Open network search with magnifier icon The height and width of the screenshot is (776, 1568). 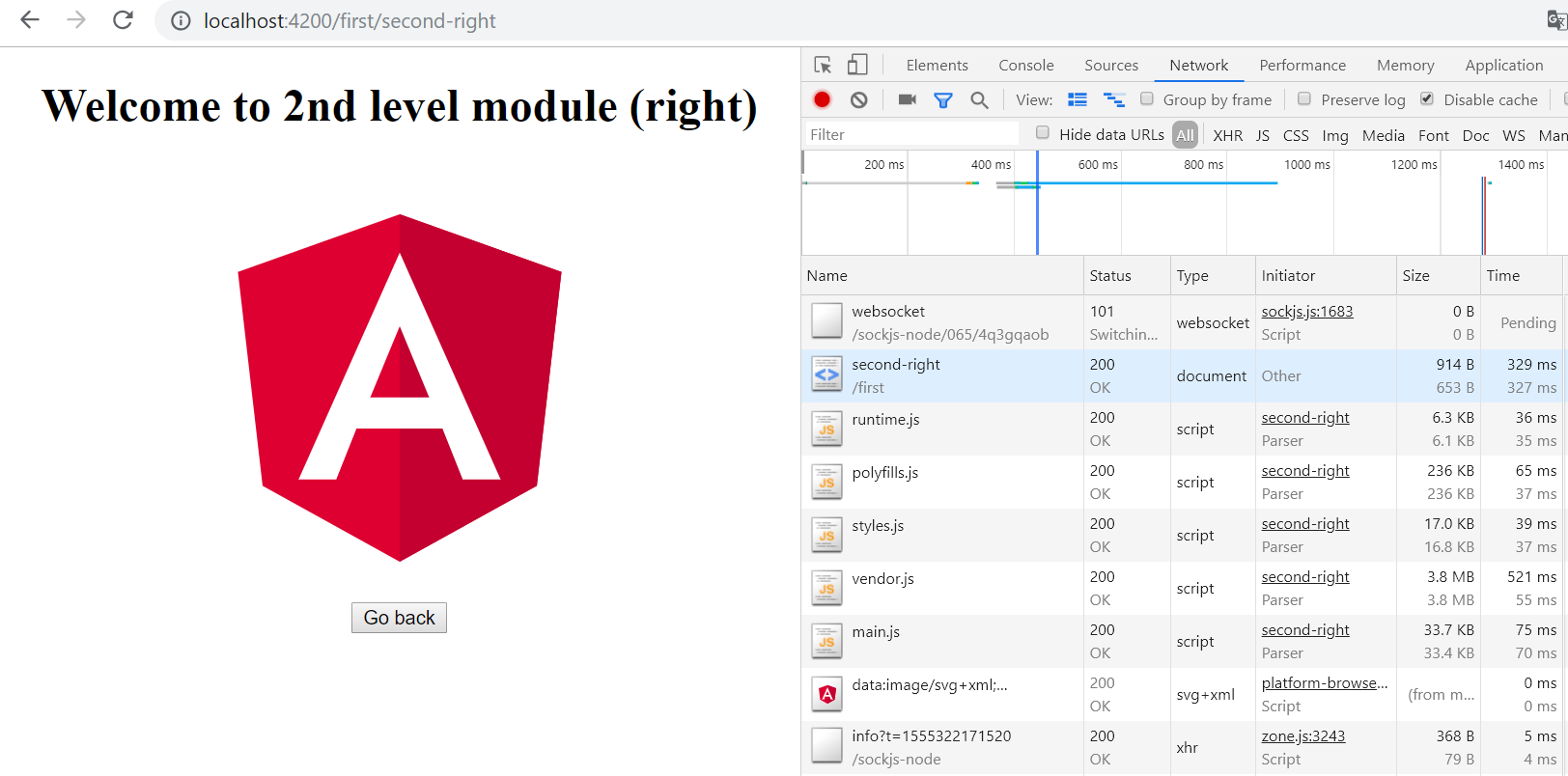pos(979,99)
